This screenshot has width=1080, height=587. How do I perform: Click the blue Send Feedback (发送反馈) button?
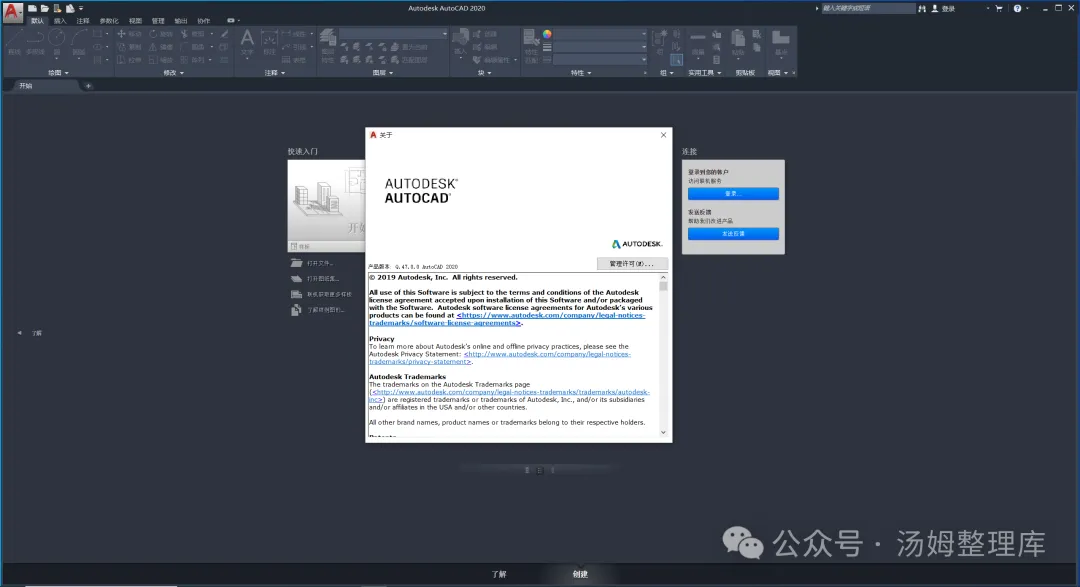(x=733, y=234)
